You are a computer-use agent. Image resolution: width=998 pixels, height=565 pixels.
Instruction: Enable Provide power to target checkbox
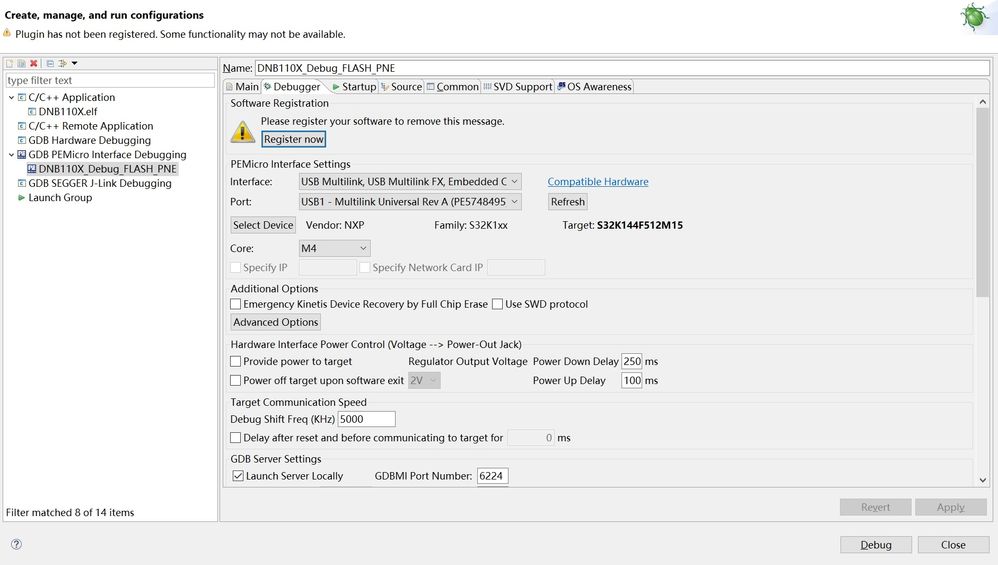(x=235, y=361)
